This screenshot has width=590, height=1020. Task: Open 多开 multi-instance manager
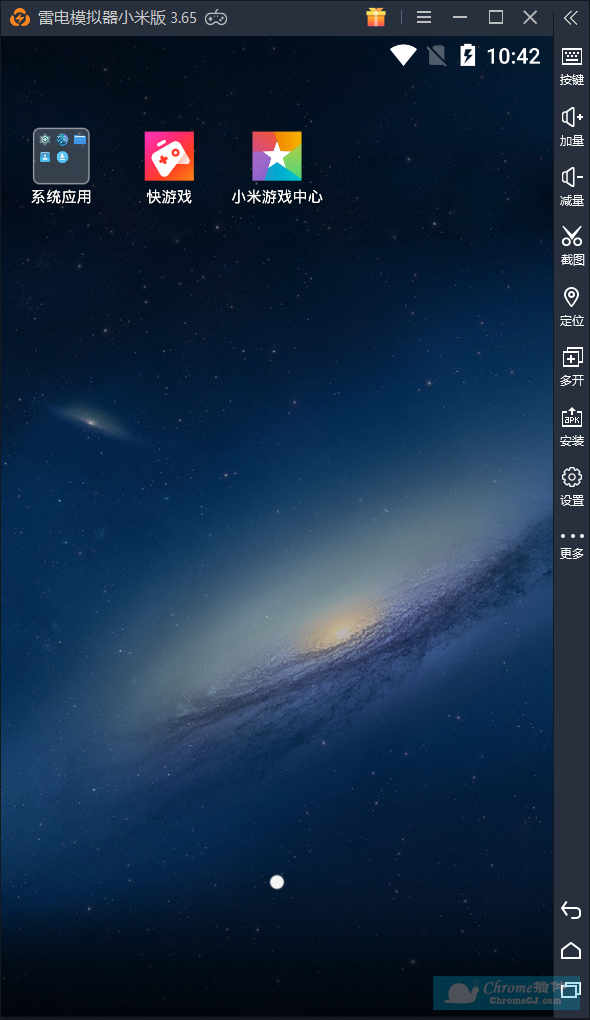click(x=572, y=367)
